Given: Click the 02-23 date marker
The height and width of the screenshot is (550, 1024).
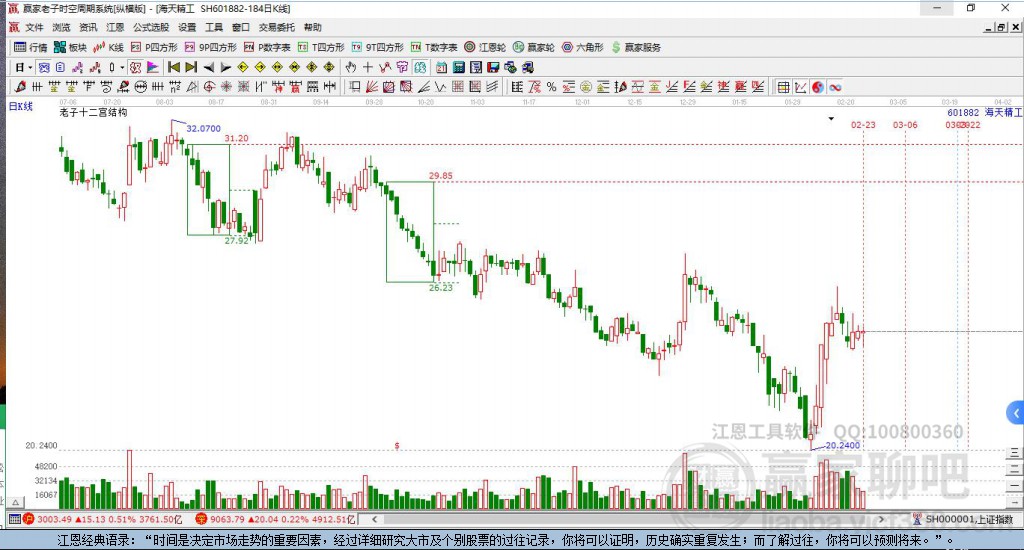Looking at the screenshot, I should [863, 125].
